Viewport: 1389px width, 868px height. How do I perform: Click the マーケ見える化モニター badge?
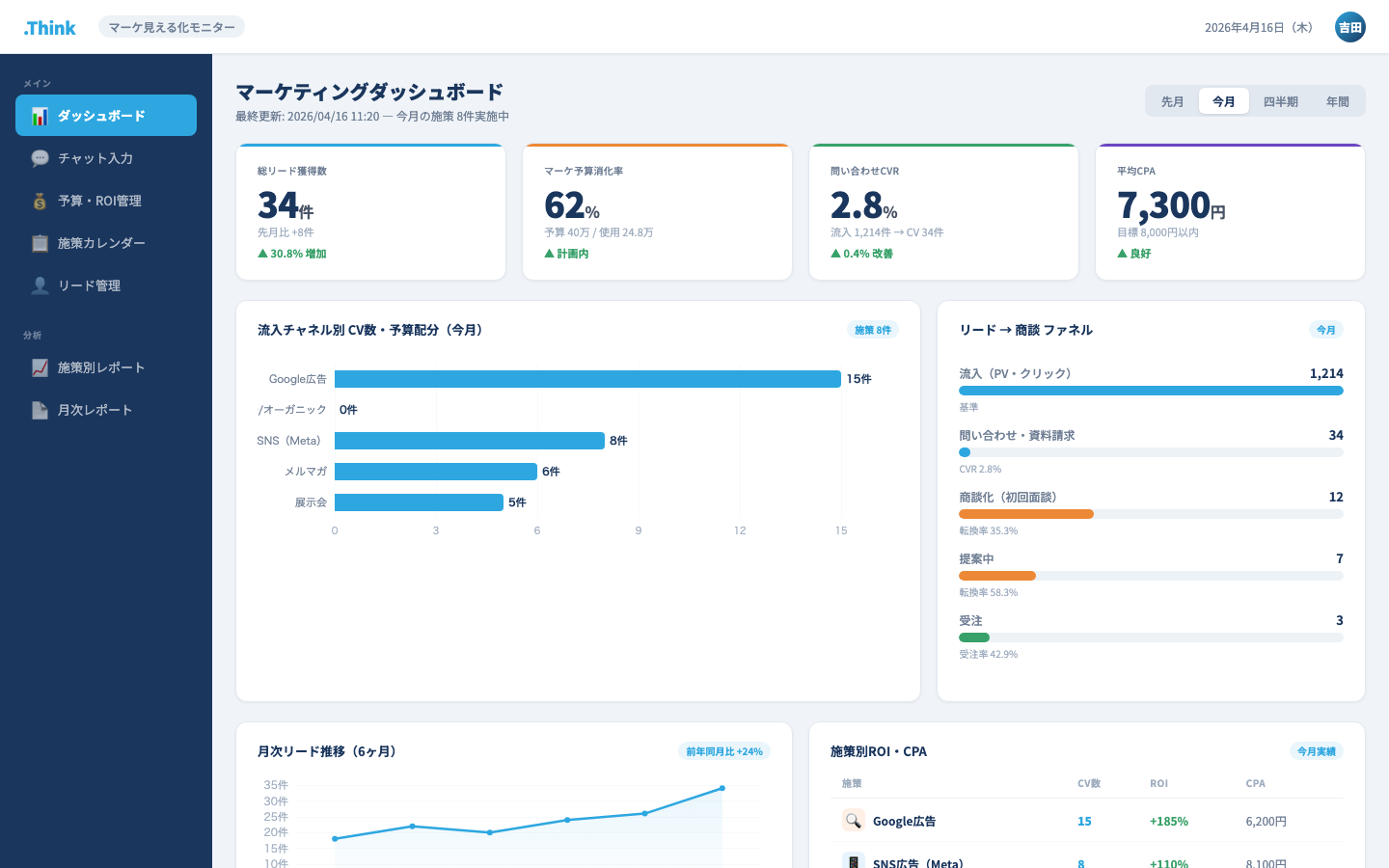(x=172, y=27)
